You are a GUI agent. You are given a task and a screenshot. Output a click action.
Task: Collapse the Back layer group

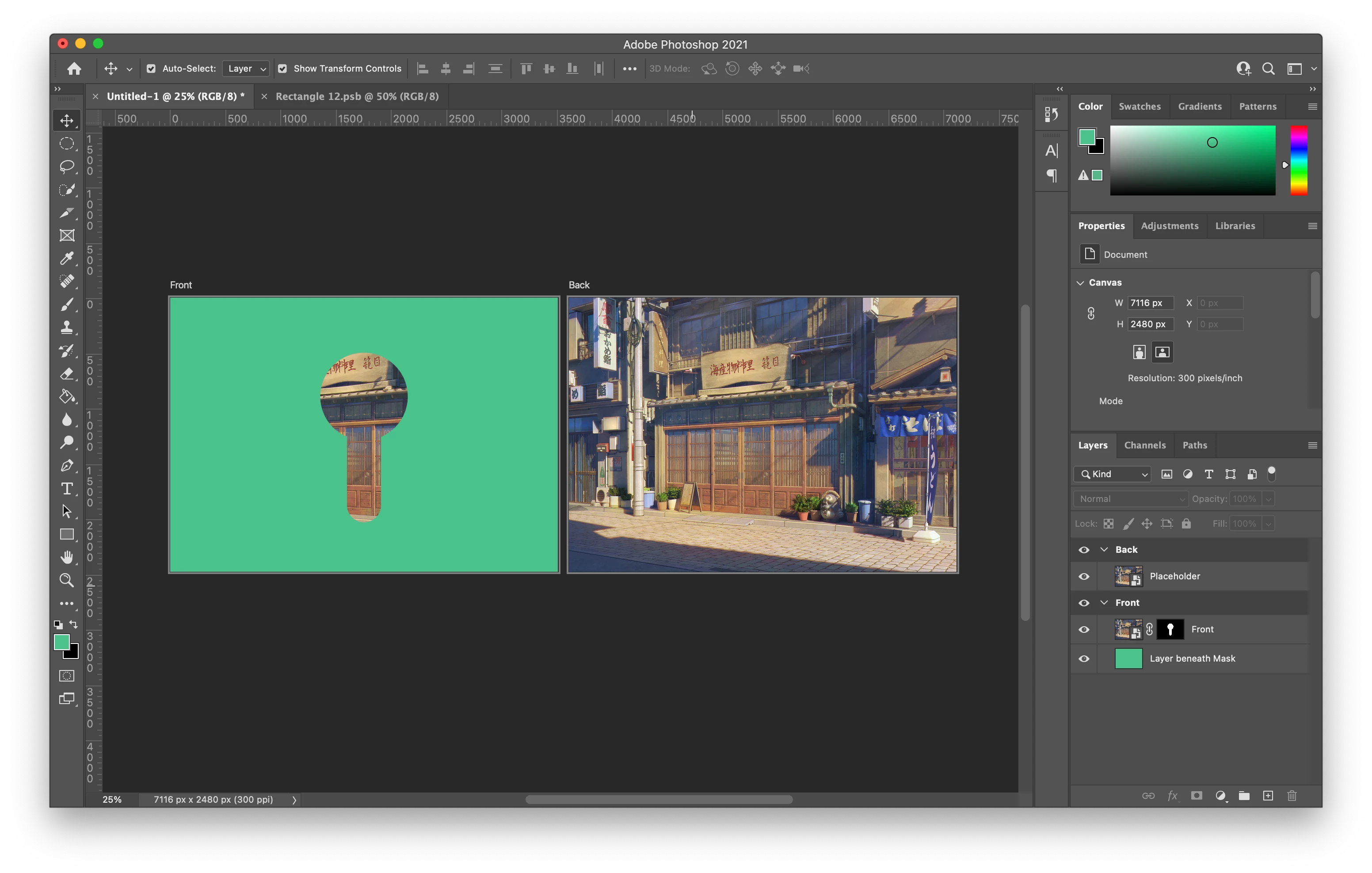1104,549
